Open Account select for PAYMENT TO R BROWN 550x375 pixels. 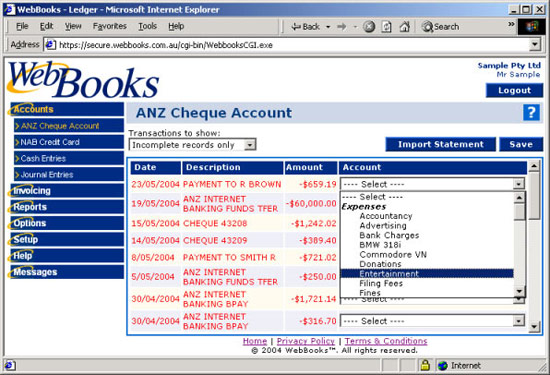tap(432, 184)
